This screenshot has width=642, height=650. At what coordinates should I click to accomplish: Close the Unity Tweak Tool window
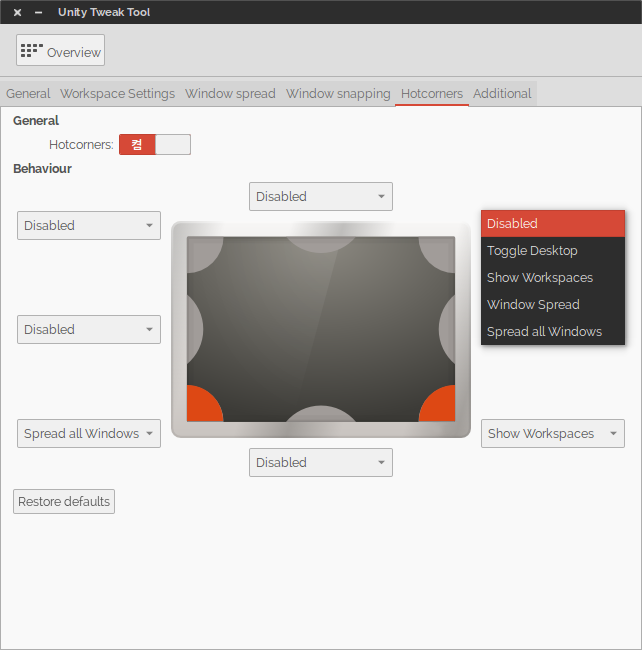[x=17, y=12]
